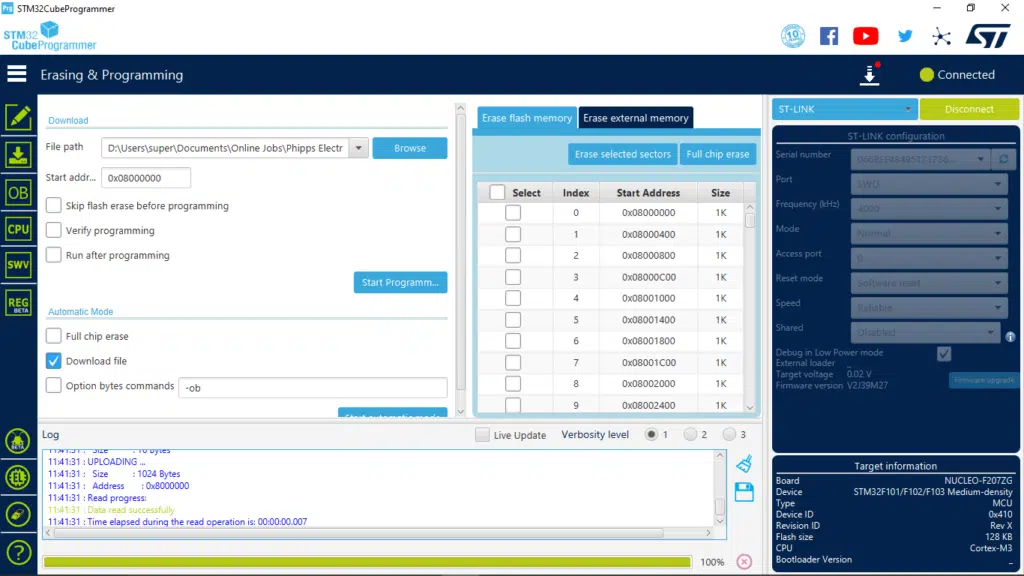Set verbosity level to 3
The image size is (1024, 576).
coord(729,434)
